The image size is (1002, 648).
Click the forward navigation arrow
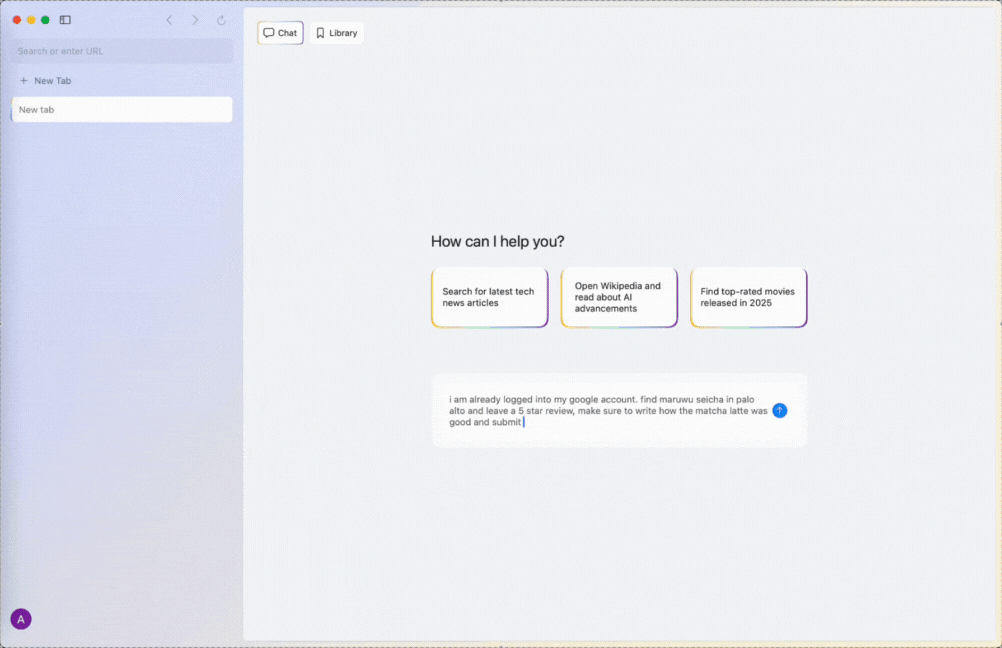194,20
